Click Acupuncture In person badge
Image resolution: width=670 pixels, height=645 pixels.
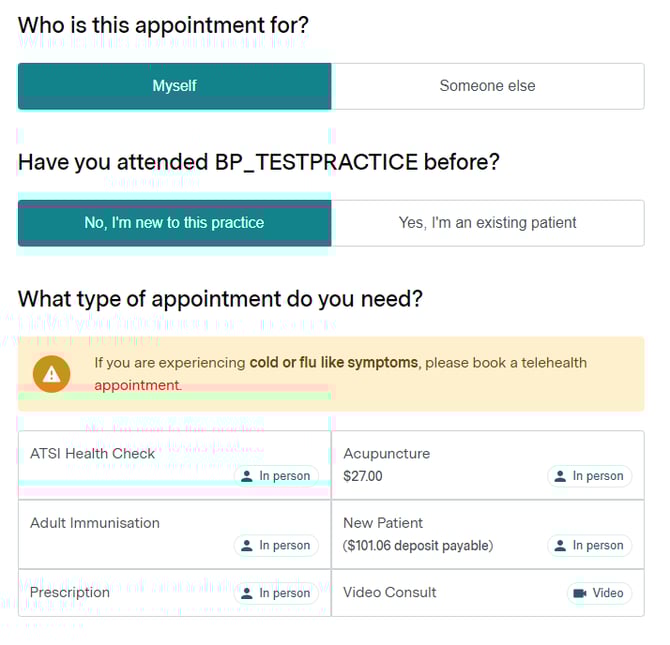pyautogui.click(x=589, y=476)
